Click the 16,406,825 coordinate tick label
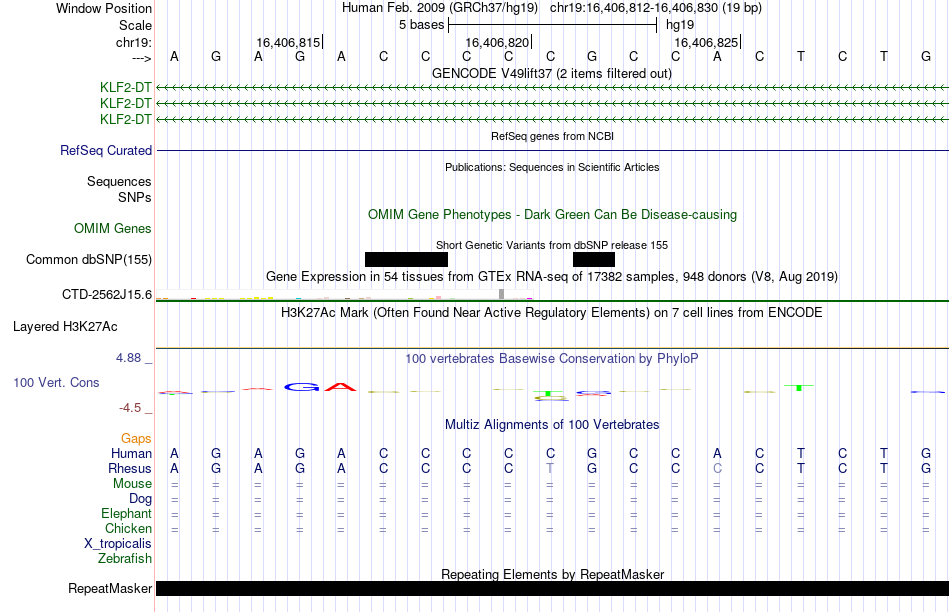 [x=706, y=42]
